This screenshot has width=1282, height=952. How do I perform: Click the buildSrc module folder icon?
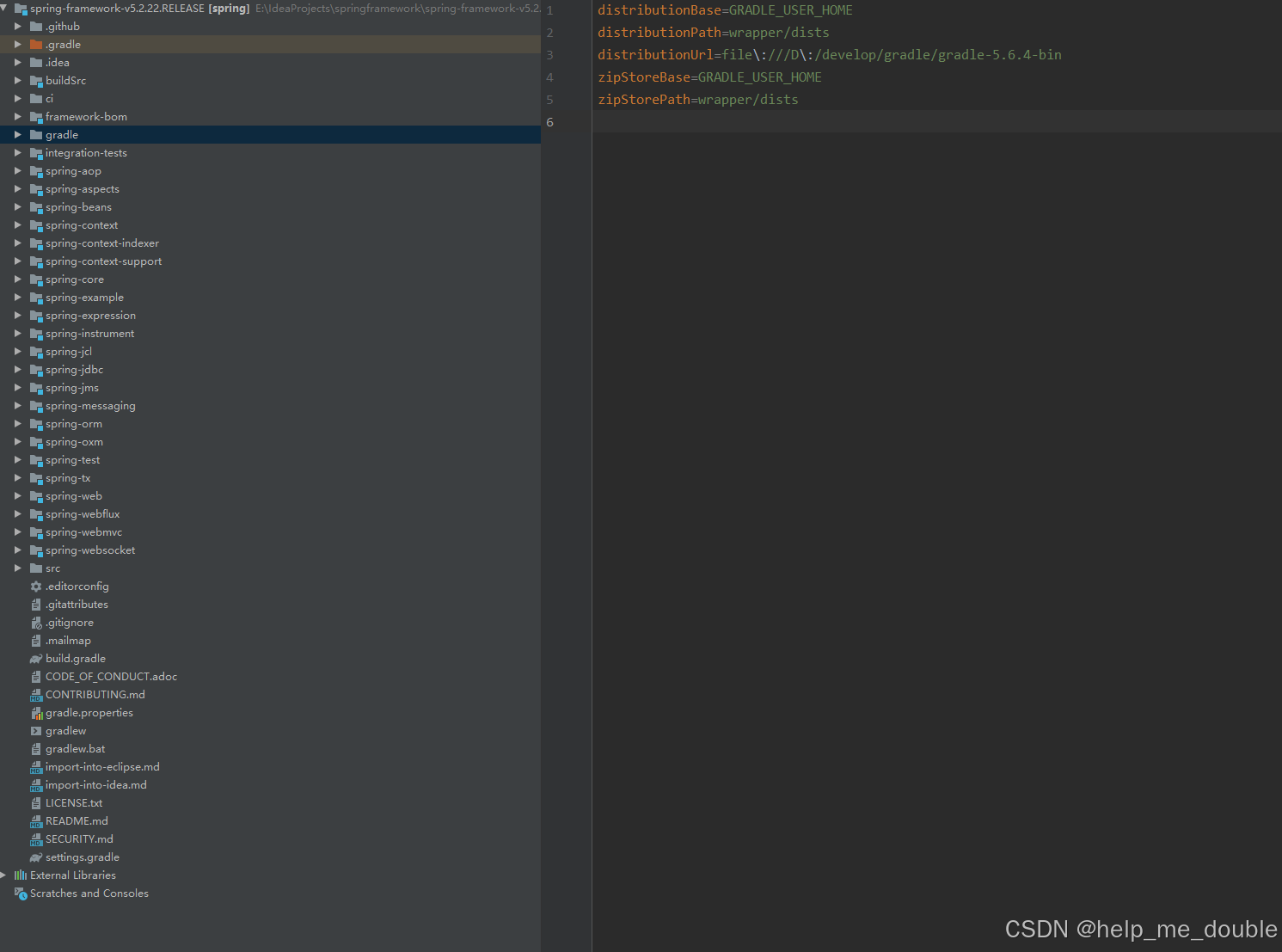[x=36, y=81]
